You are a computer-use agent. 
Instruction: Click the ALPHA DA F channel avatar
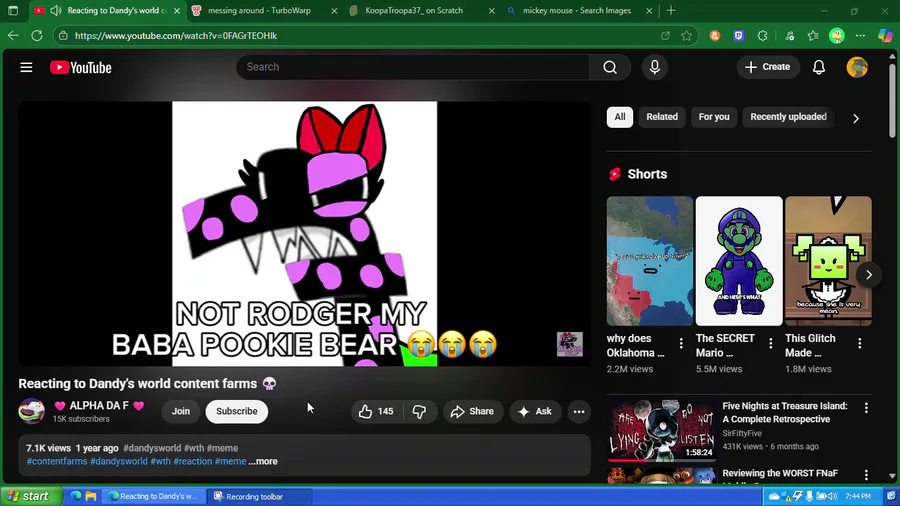(x=32, y=411)
